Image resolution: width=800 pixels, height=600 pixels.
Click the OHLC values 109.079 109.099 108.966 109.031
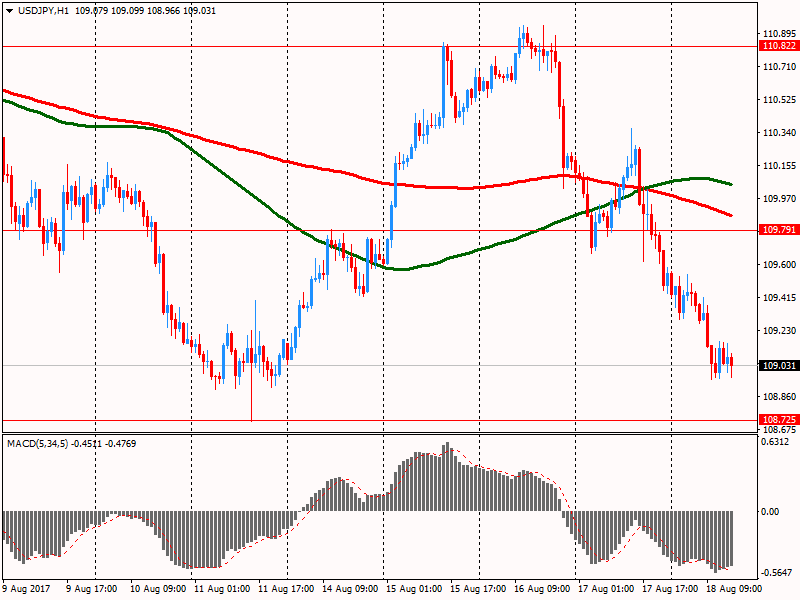pos(145,11)
